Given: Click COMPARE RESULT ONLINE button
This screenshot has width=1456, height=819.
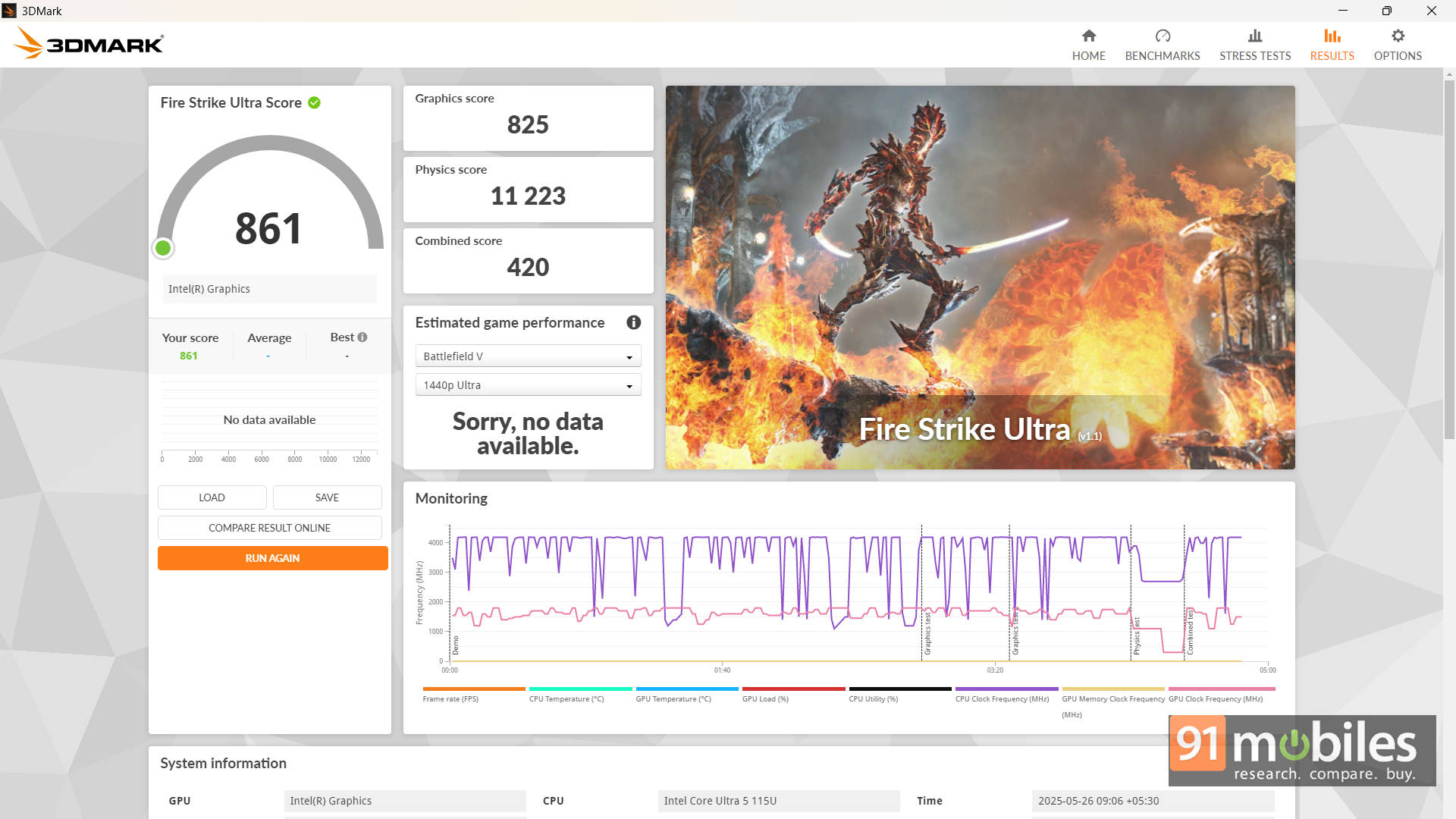Looking at the screenshot, I should point(269,528).
